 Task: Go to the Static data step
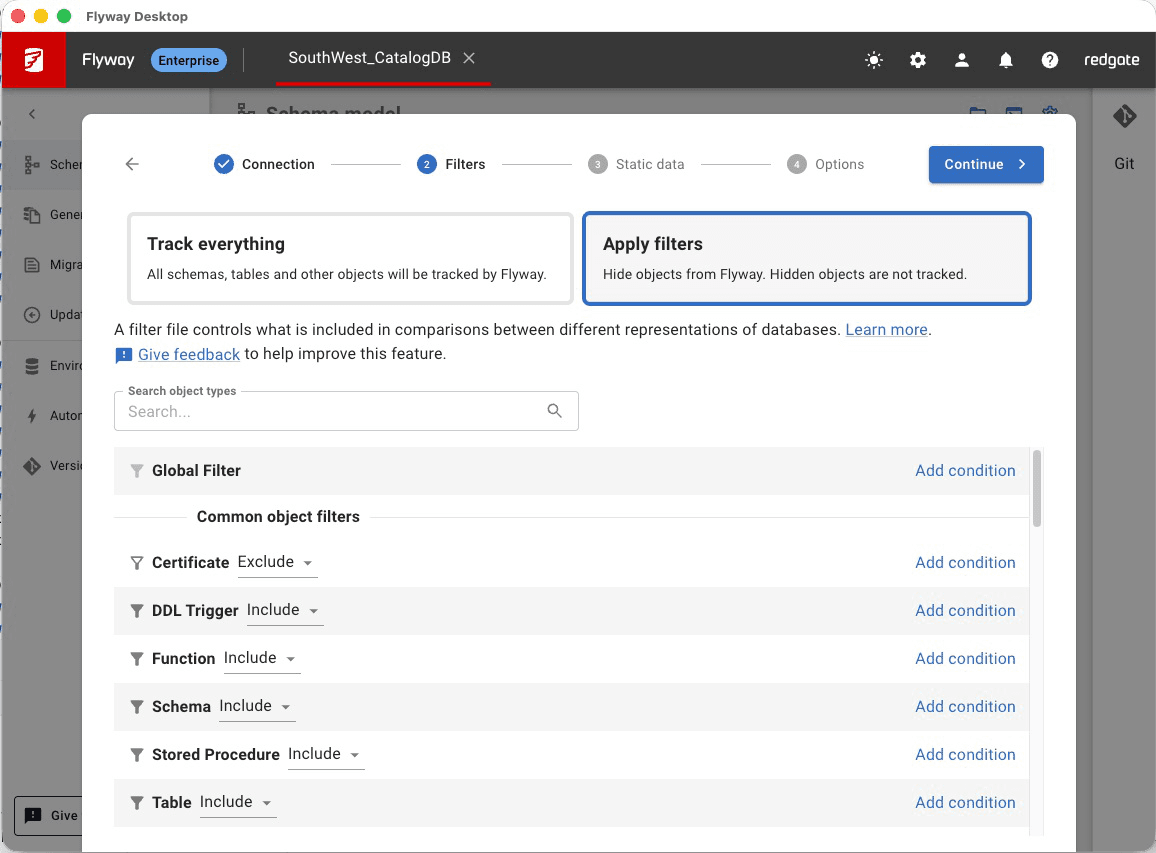coord(636,164)
